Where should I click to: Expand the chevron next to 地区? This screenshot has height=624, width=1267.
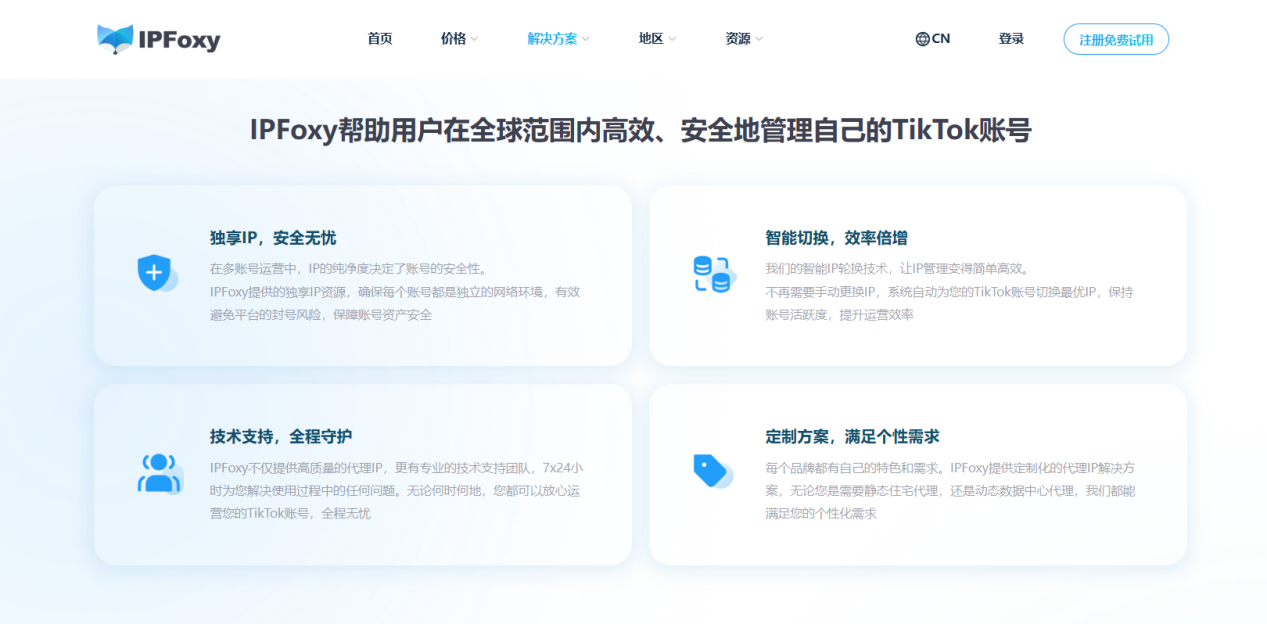[x=672, y=40]
